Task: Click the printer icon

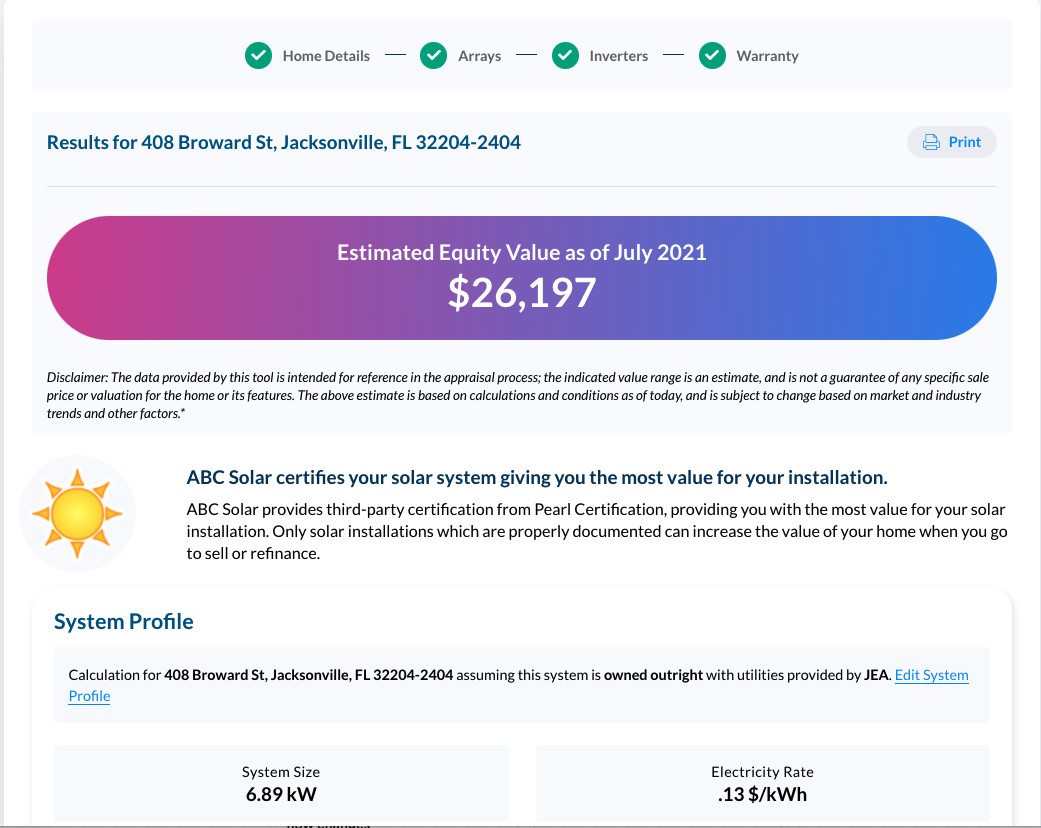Action: [931, 142]
